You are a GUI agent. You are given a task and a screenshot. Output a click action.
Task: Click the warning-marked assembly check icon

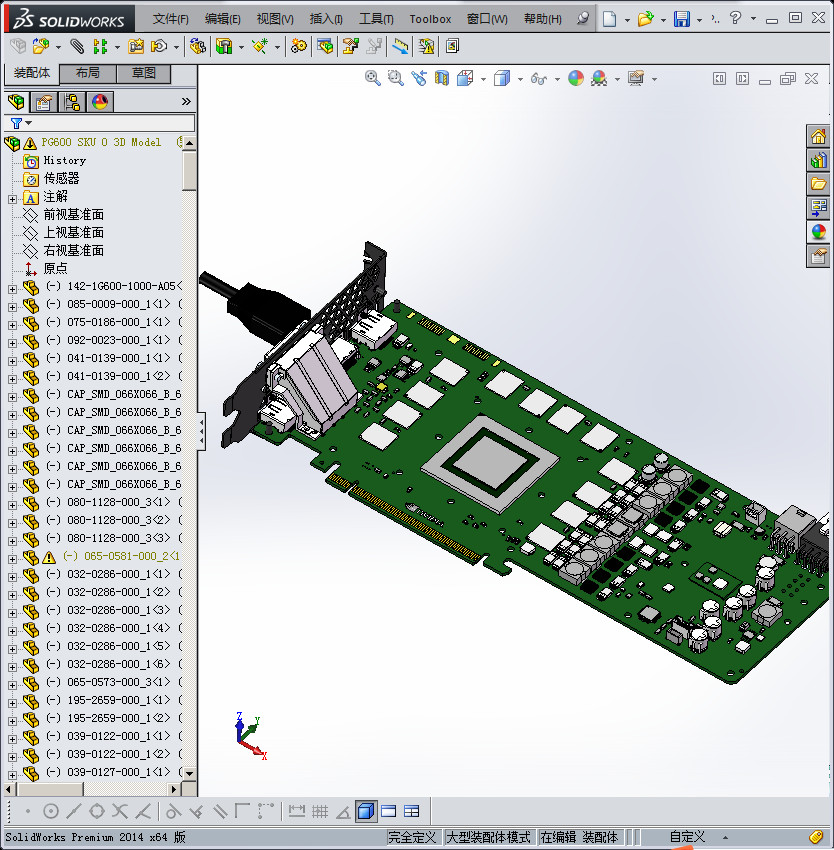[426, 47]
